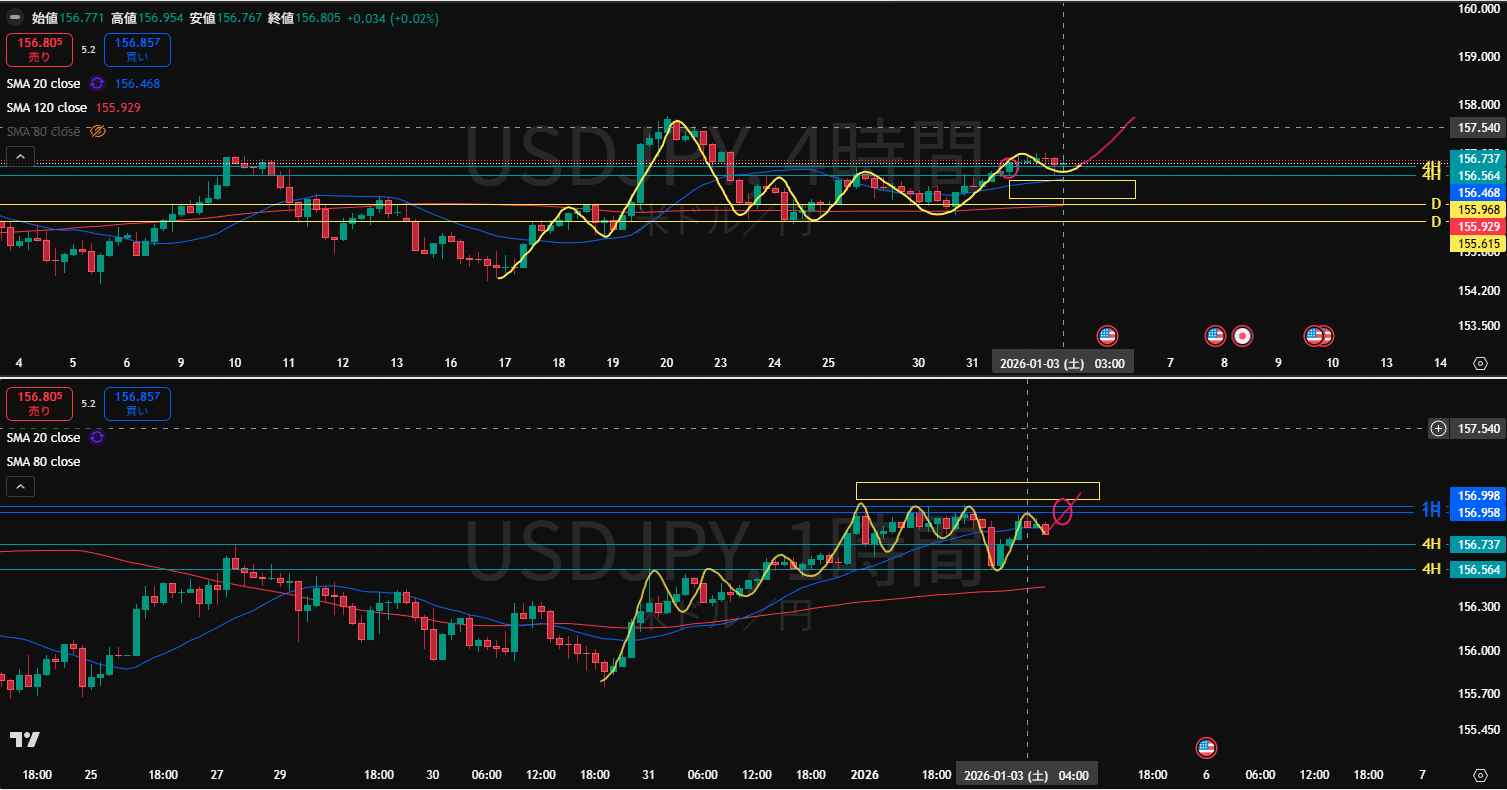Click the plus icon beside the 157.540 price
Image resolution: width=1507 pixels, height=790 pixels.
tap(1438, 428)
